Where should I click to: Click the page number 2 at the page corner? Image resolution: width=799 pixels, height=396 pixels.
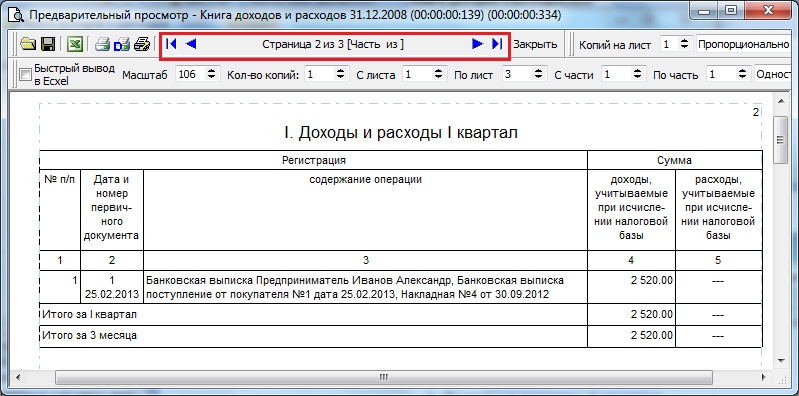(x=756, y=112)
